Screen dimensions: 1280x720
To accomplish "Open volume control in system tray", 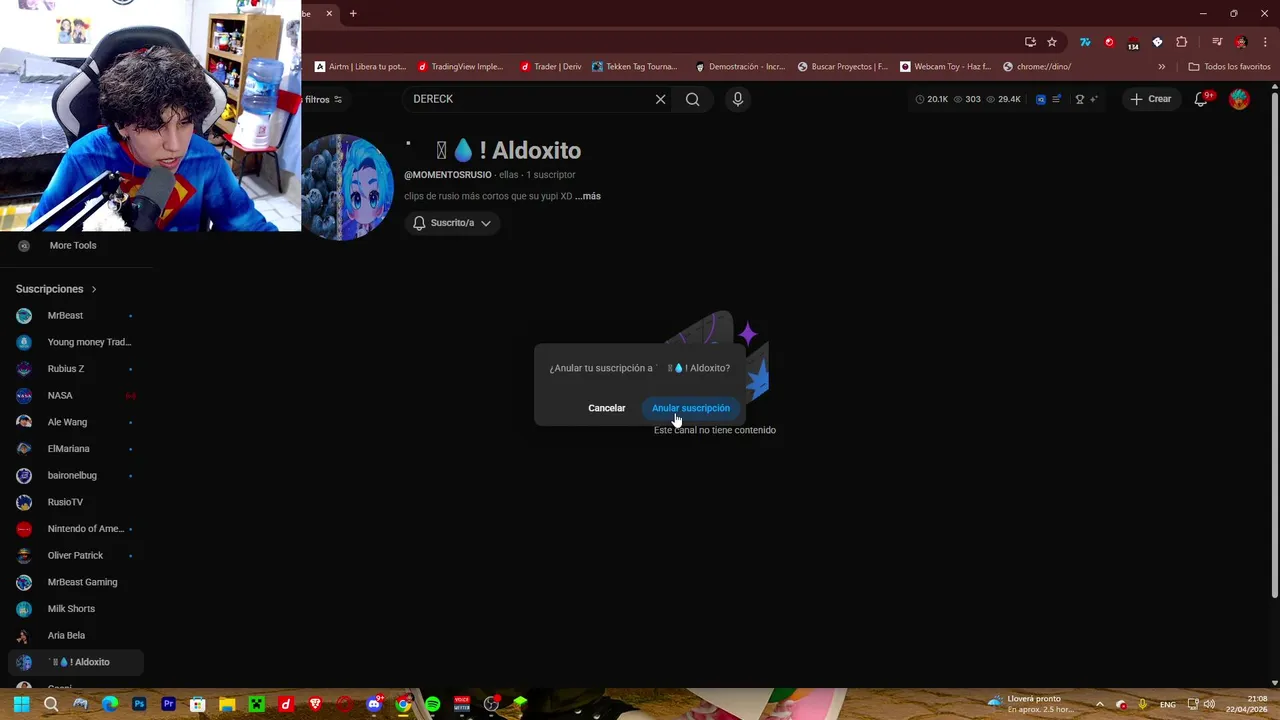I will point(1210,704).
